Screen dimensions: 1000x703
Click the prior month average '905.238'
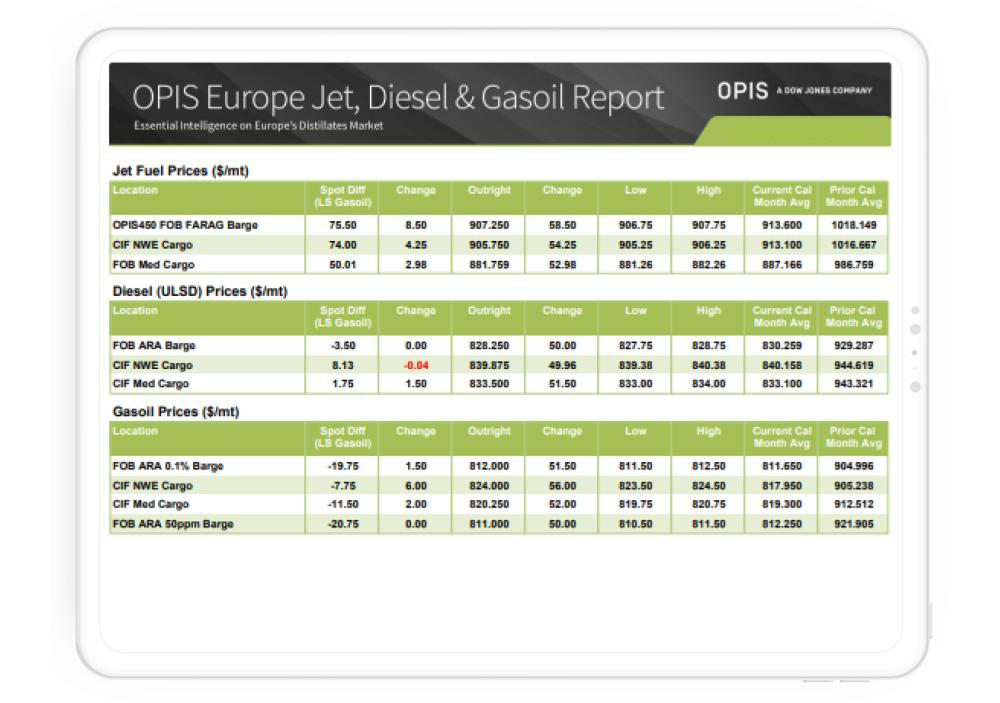pyautogui.click(x=853, y=486)
